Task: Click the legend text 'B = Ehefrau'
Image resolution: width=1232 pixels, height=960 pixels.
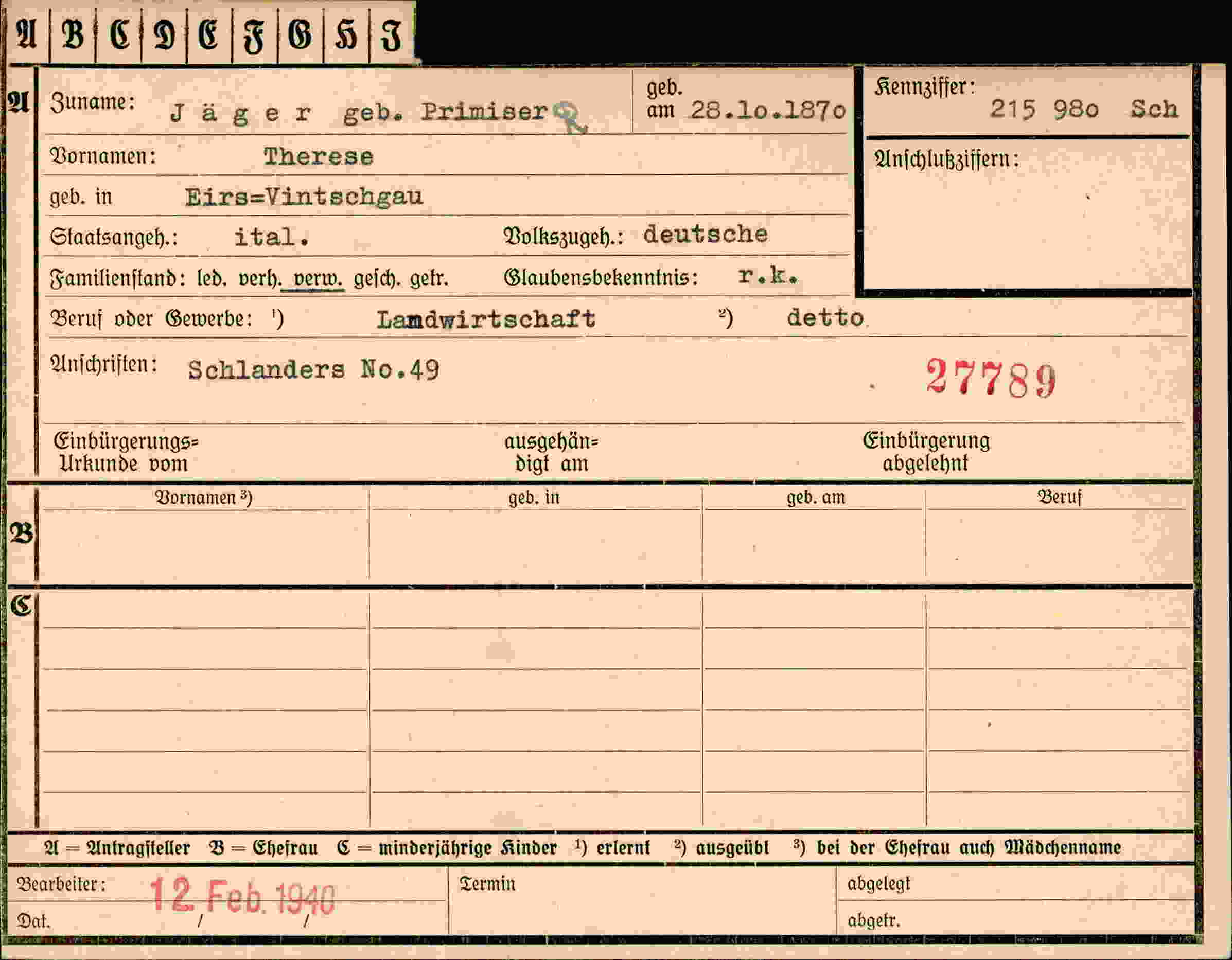Action: click(263, 848)
